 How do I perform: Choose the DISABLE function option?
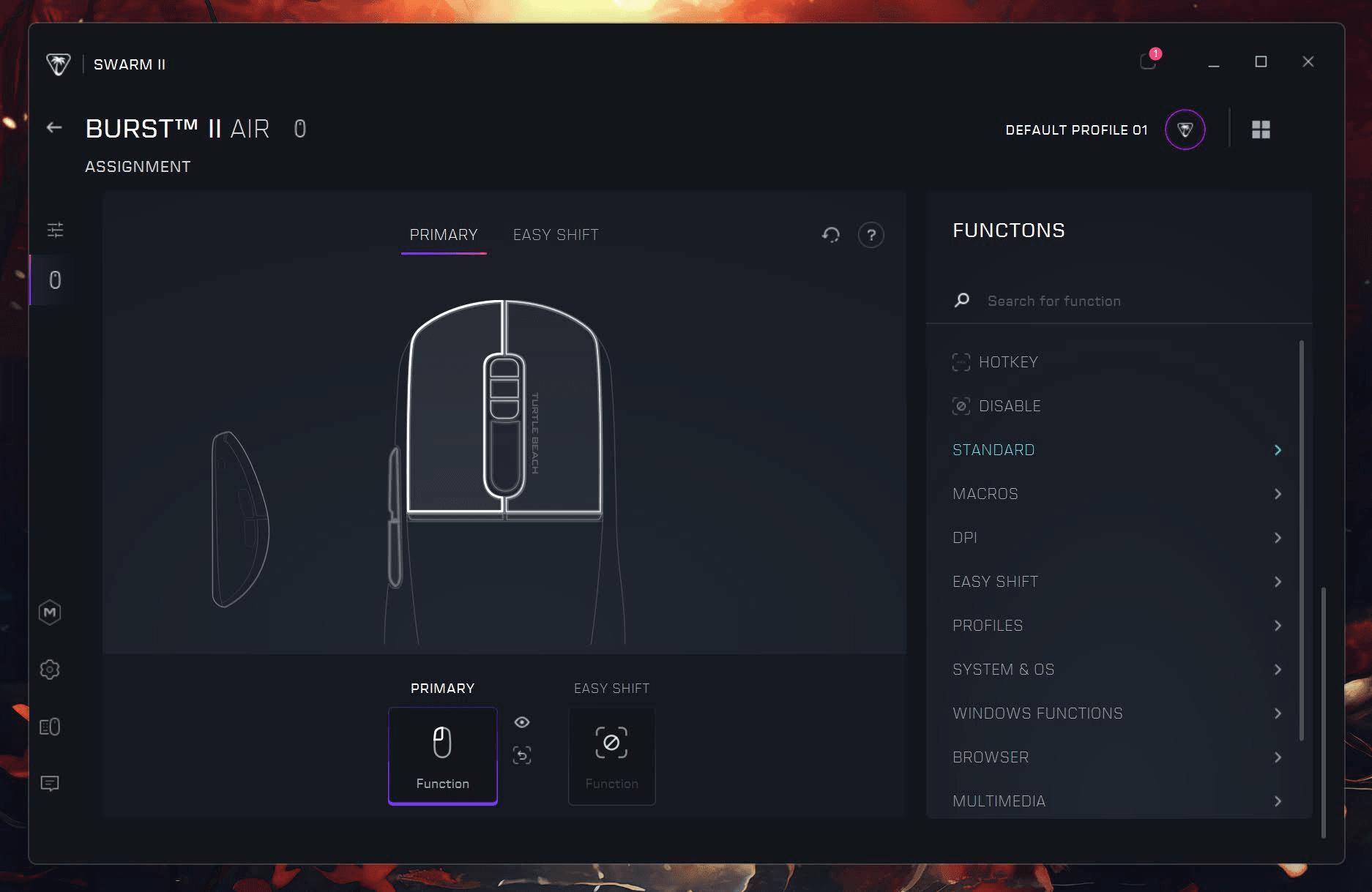point(1009,406)
